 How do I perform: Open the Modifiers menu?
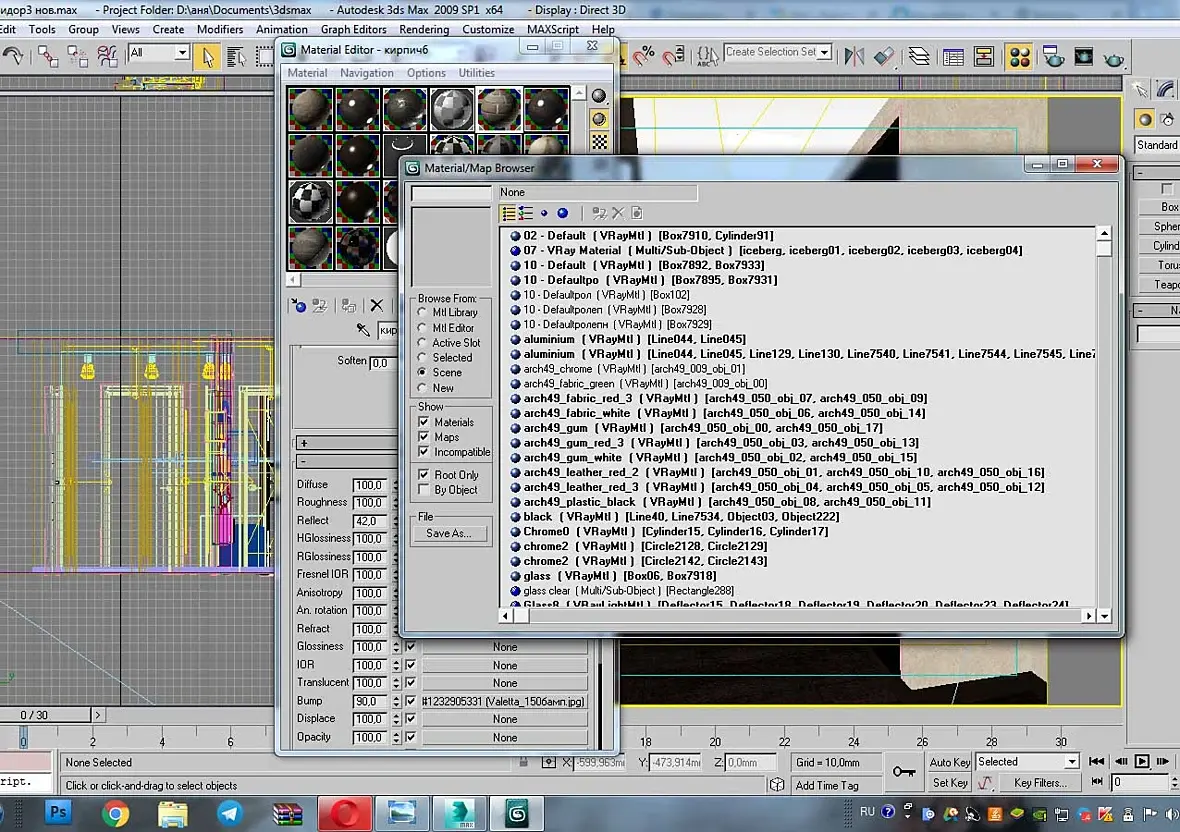[220, 29]
